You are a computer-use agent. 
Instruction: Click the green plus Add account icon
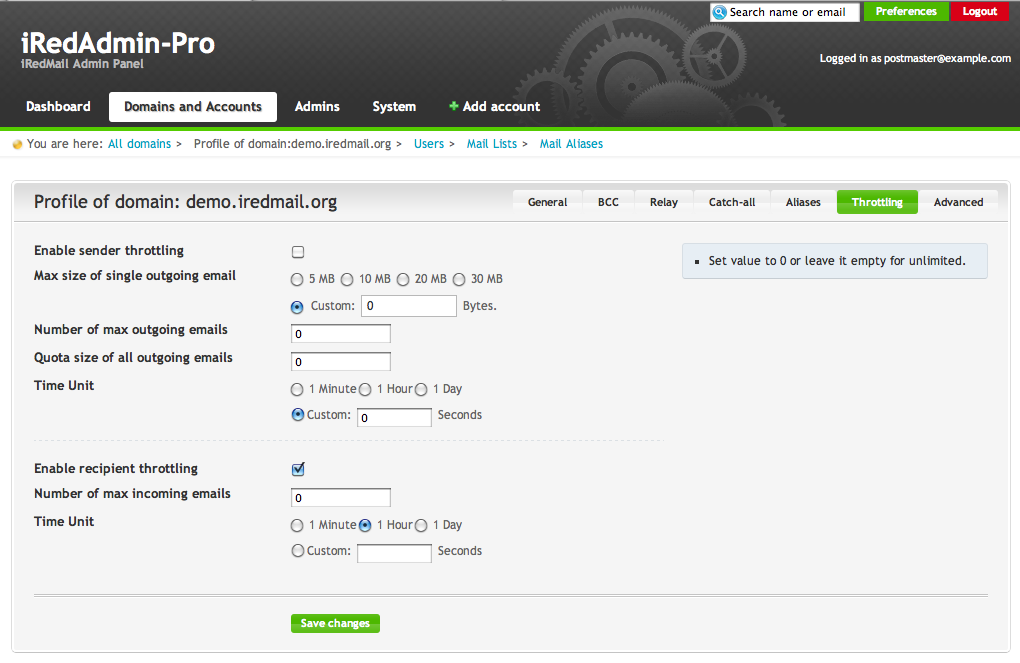[x=454, y=106]
